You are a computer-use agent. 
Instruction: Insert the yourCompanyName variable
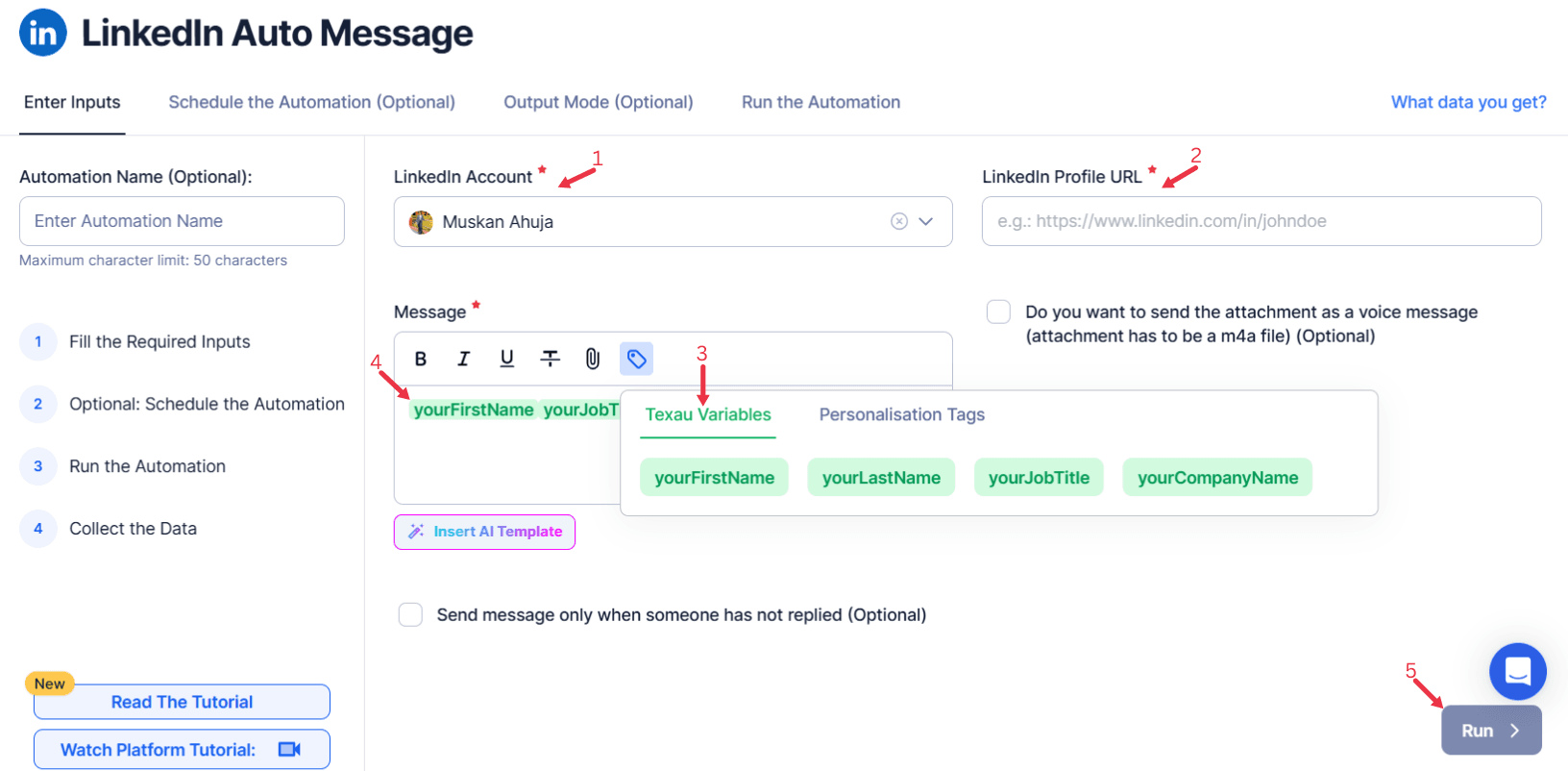pyautogui.click(x=1216, y=478)
